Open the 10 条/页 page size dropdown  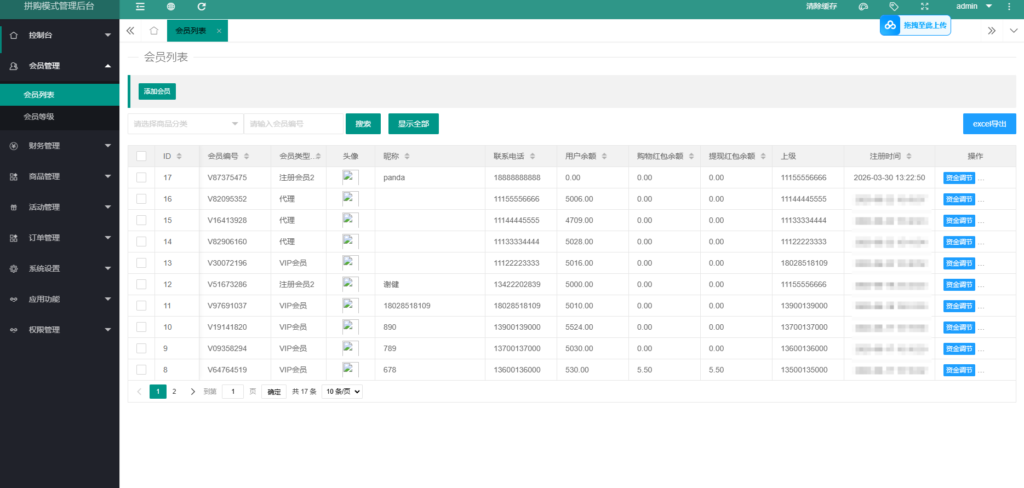coord(342,392)
